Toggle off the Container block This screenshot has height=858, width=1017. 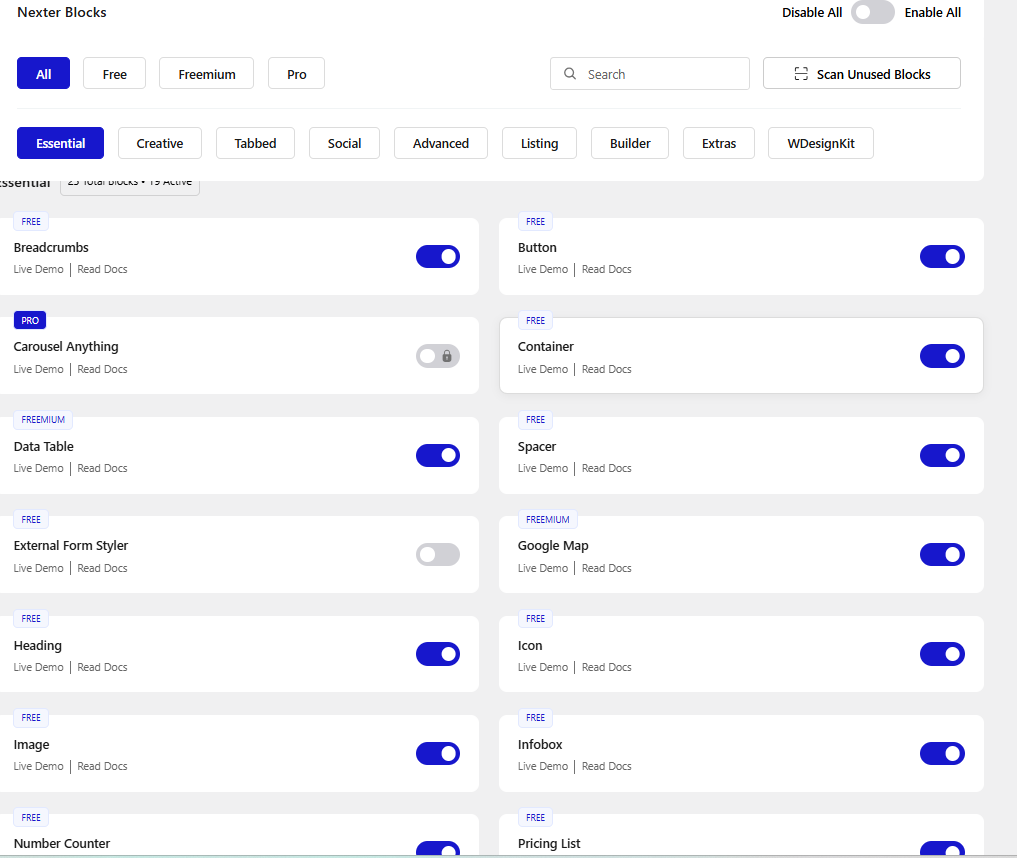(942, 355)
